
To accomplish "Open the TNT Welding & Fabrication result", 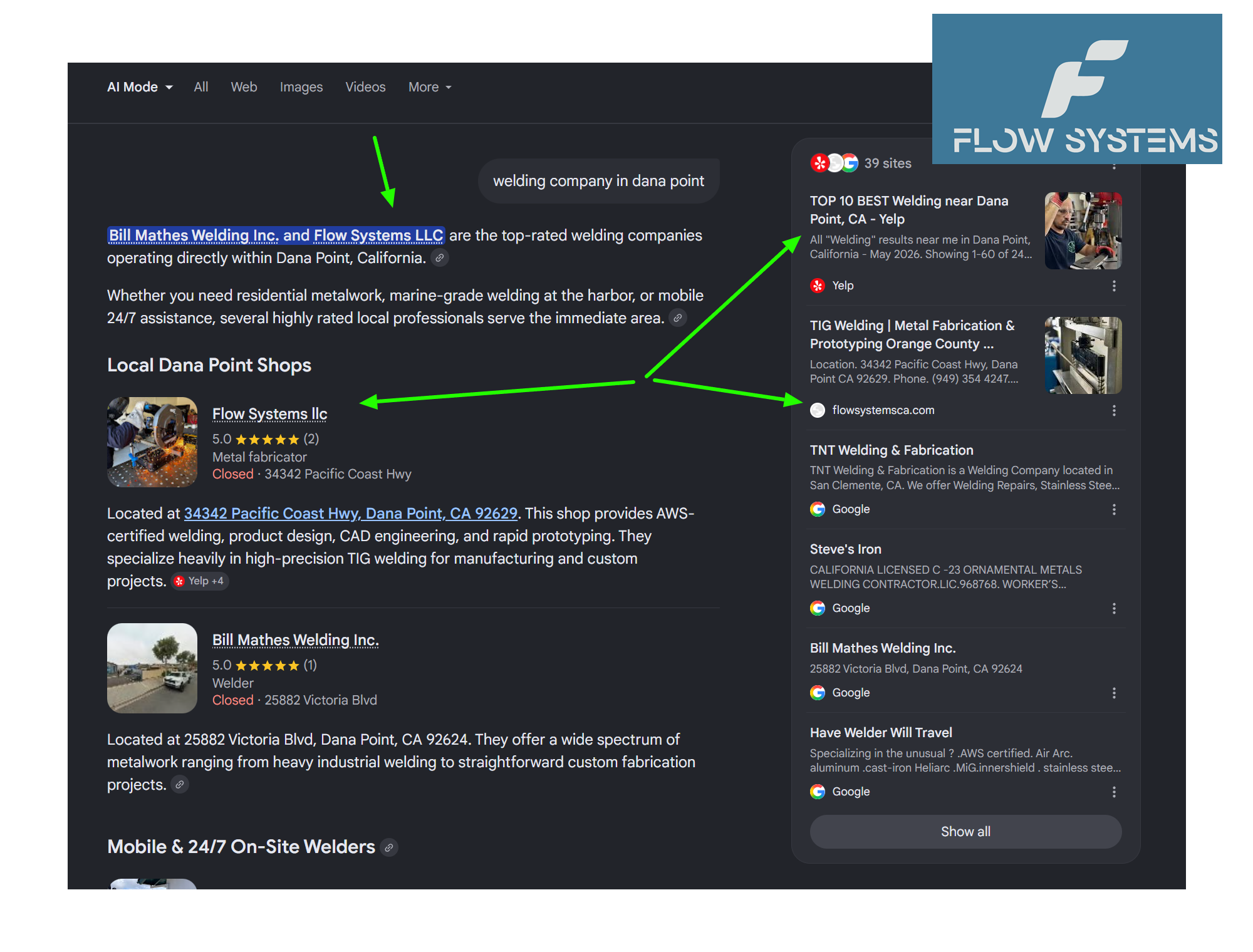I will [x=892, y=450].
